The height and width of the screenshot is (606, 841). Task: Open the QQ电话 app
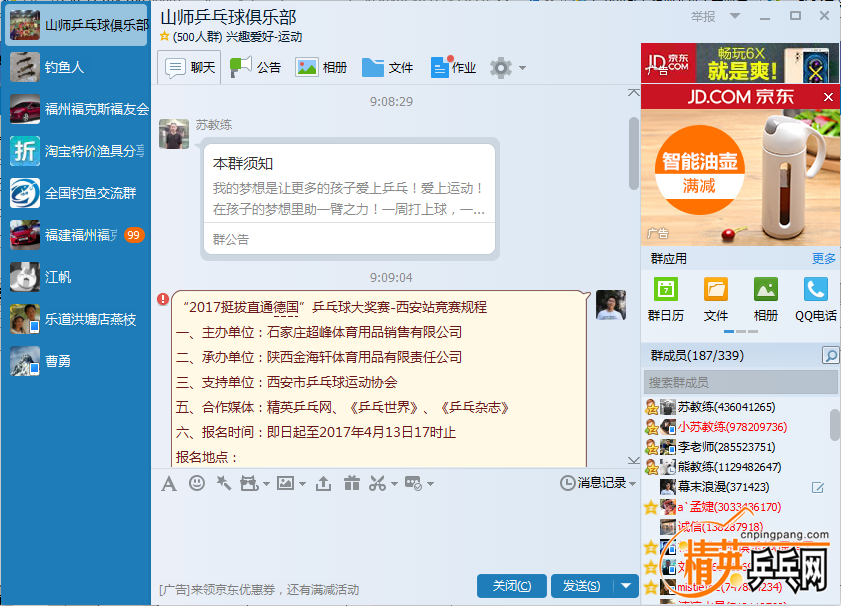tap(815, 299)
